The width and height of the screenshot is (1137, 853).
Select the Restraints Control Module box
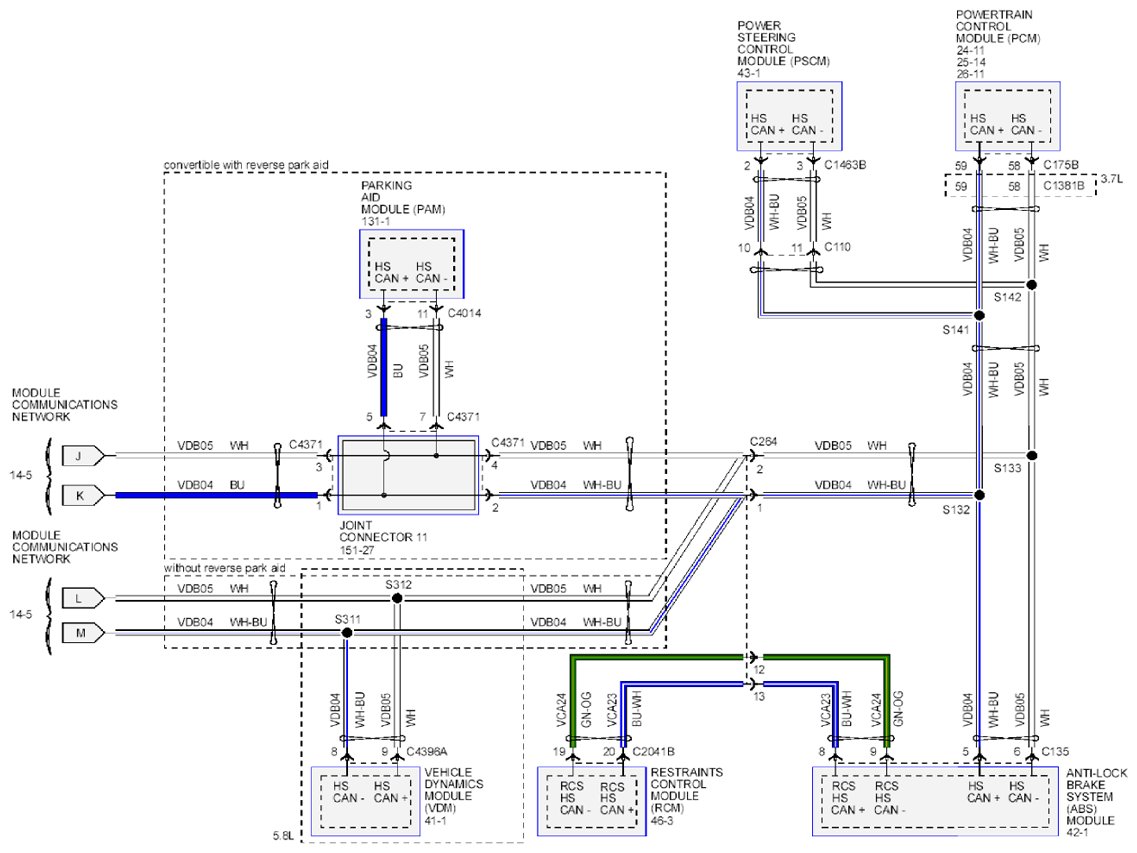point(592,801)
